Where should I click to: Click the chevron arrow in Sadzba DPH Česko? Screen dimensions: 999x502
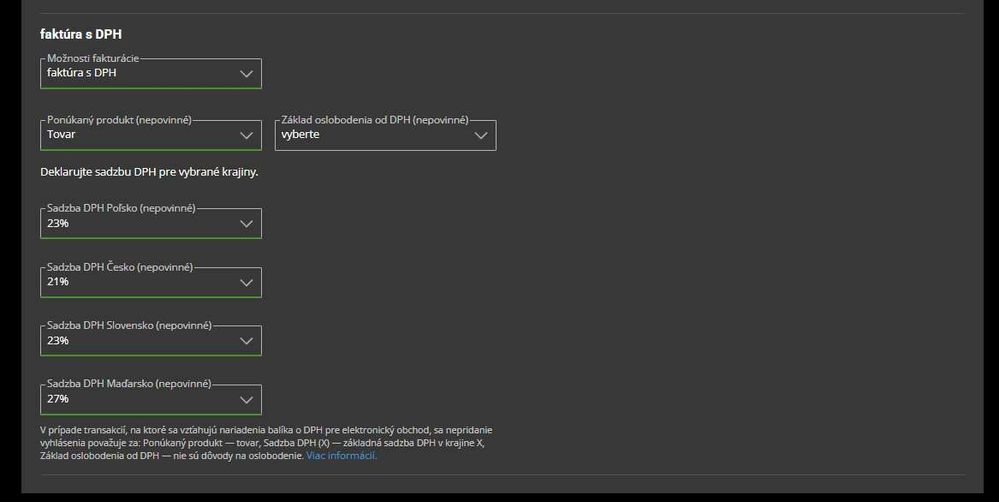[x=247, y=282]
